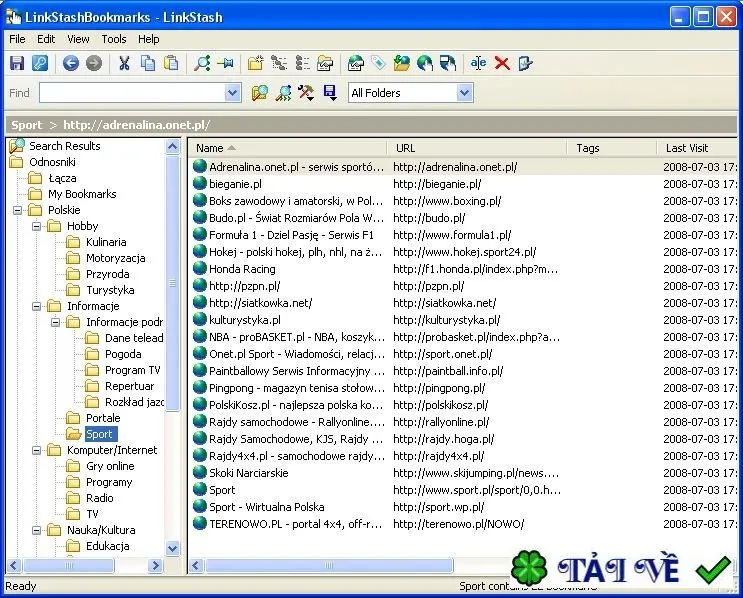The width and height of the screenshot is (743, 598).
Task: Click the red X delete icon
Action: [x=502, y=63]
